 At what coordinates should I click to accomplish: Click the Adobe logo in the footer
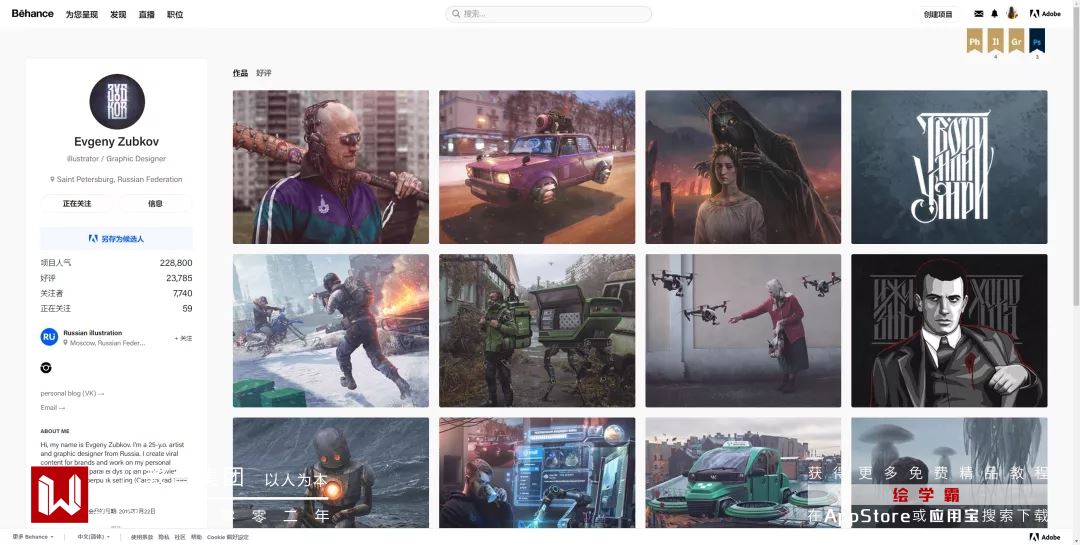tap(1045, 537)
